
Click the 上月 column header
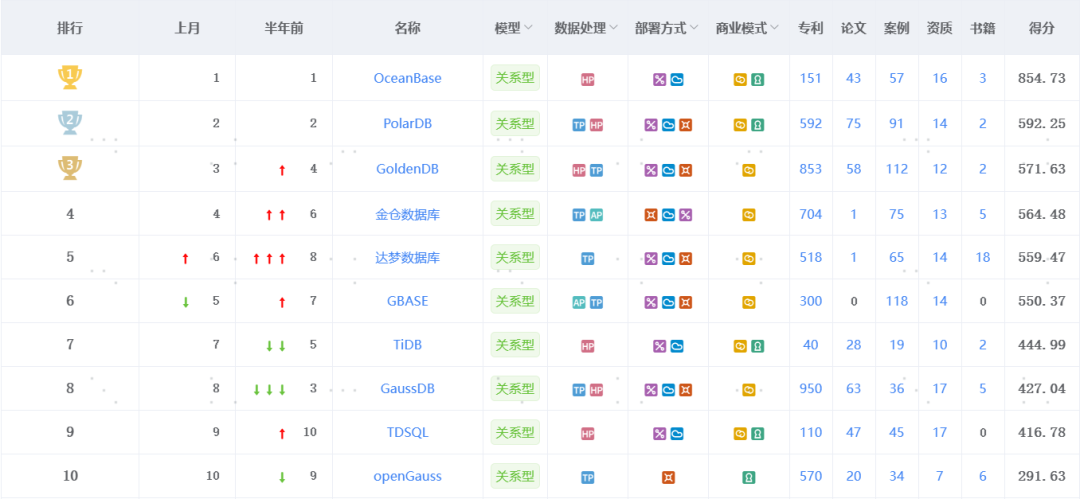coord(187,28)
